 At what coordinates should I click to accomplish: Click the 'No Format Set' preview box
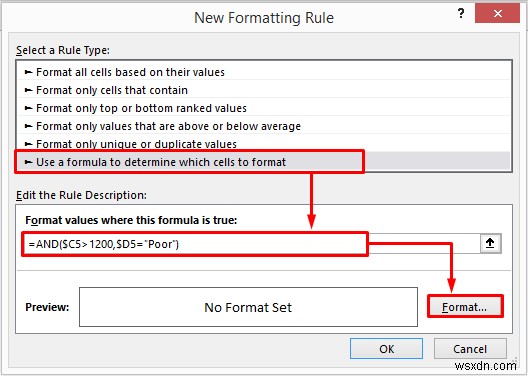(248, 307)
